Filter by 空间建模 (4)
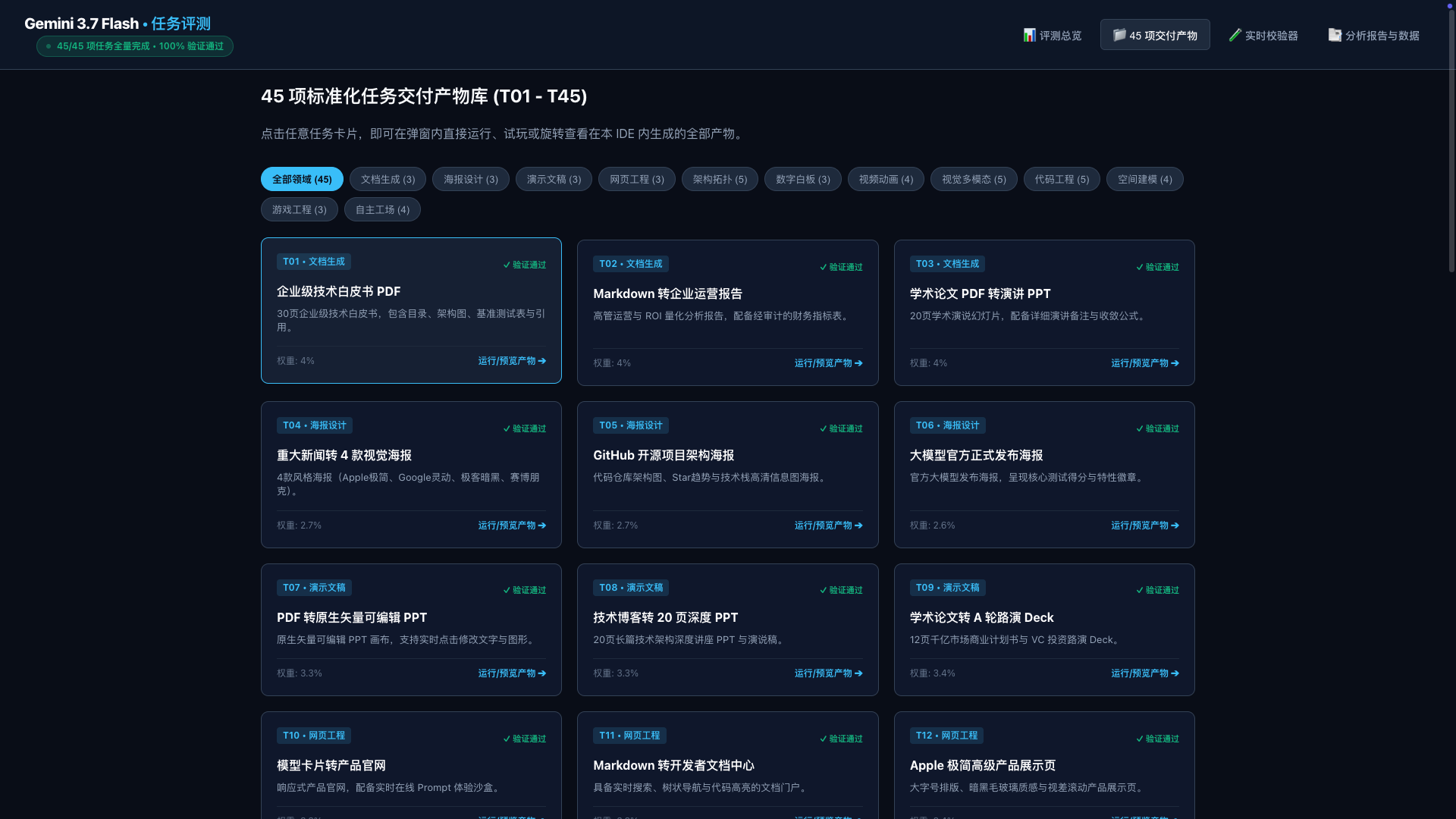Screen dimensions: 1456x819 coord(1145,179)
